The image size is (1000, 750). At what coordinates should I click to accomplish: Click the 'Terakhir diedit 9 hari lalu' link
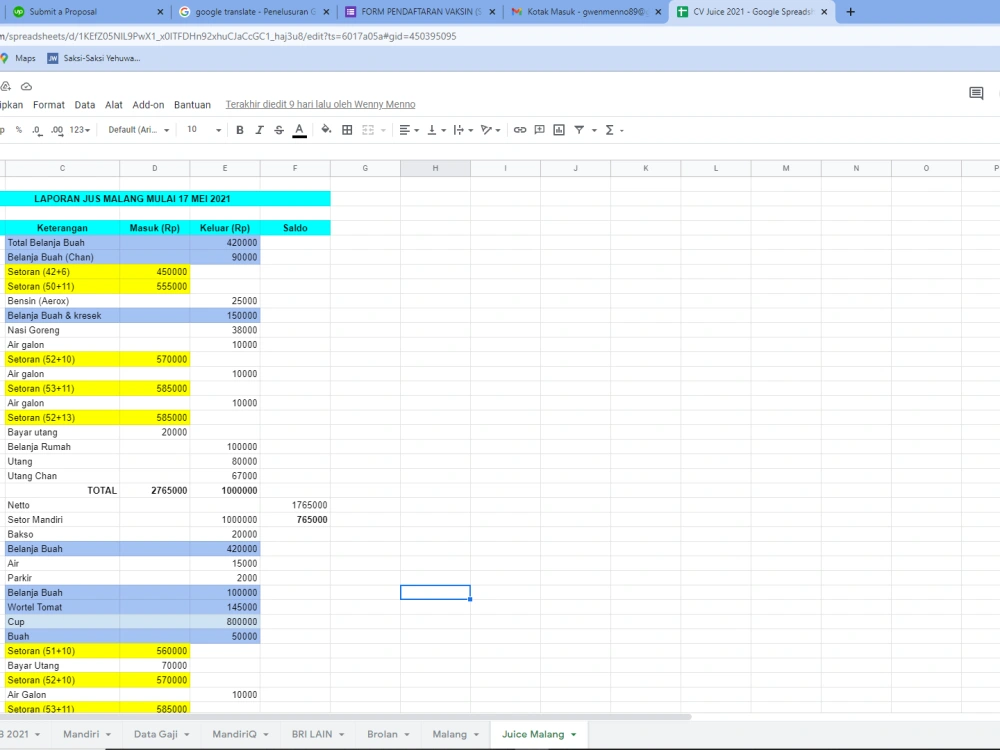[x=320, y=104]
